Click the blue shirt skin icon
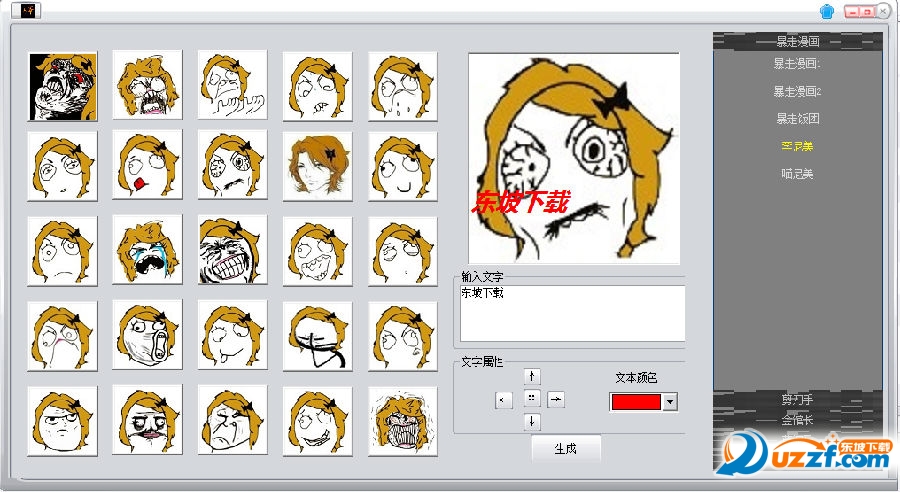 pos(827,11)
